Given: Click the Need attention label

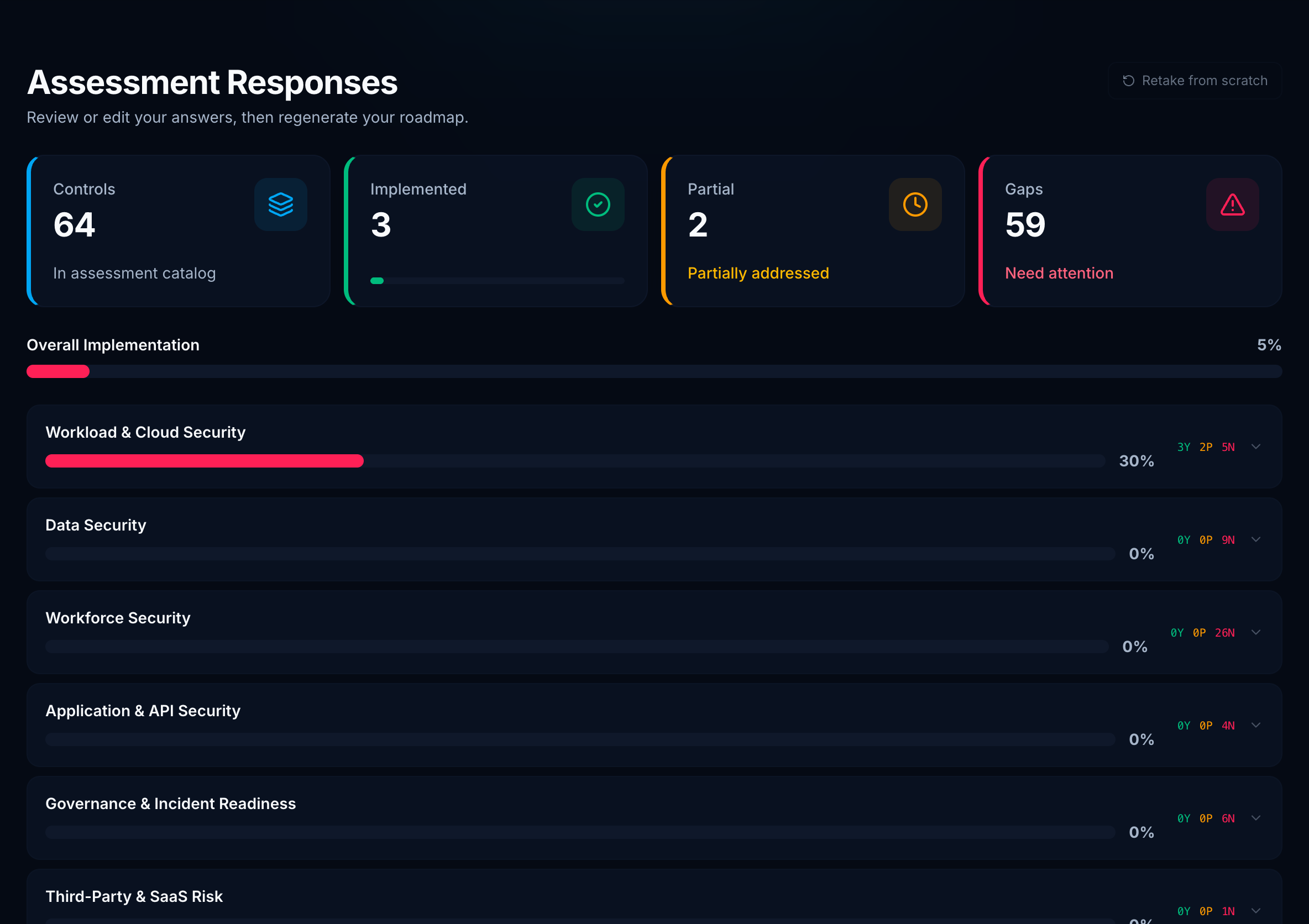Looking at the screenshot, I should tap(1059, 273).
